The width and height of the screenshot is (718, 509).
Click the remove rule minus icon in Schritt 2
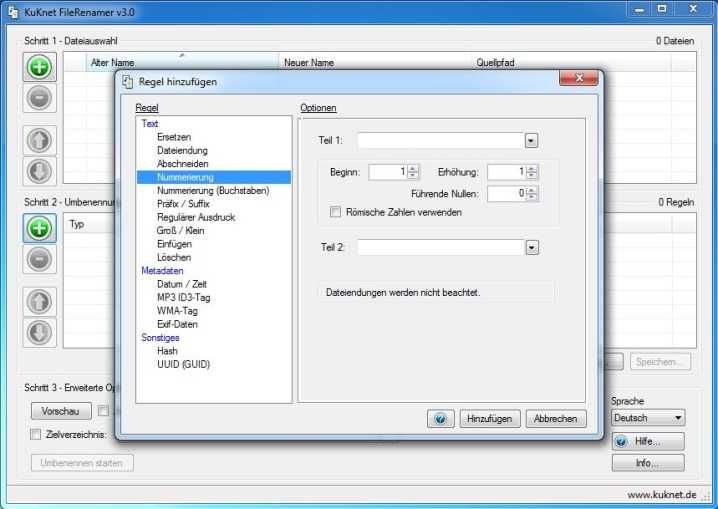[x=40, y=259]
